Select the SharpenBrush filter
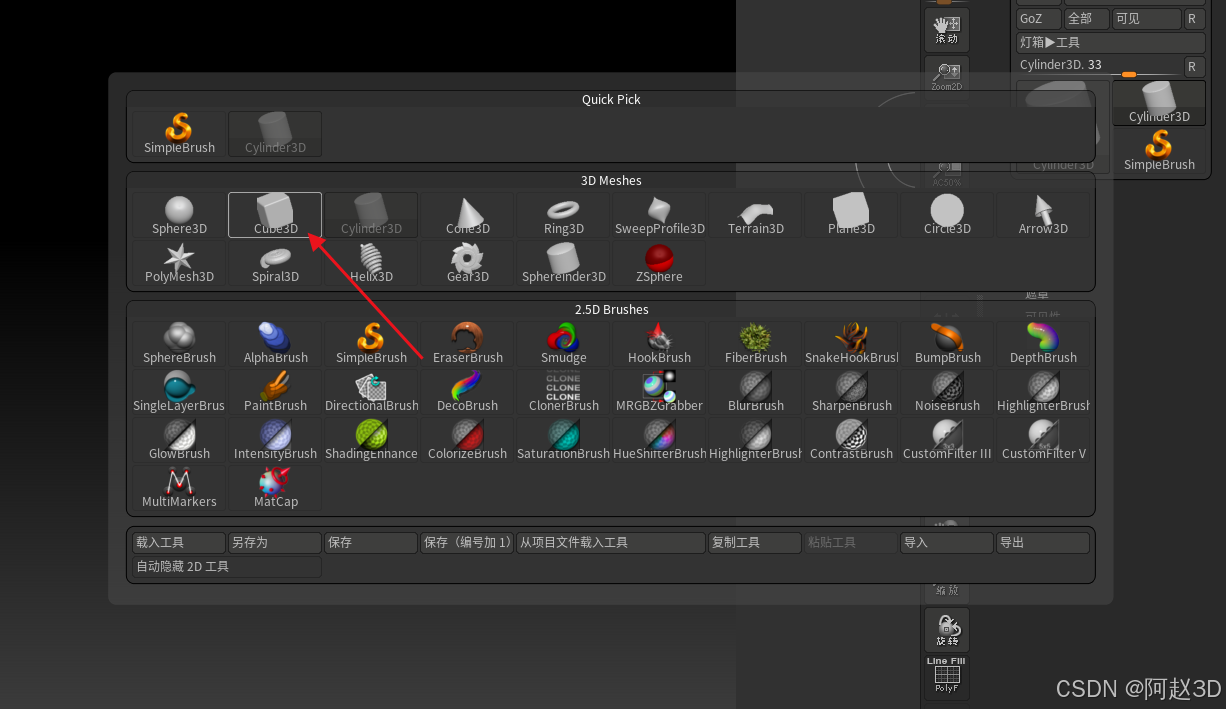This screenshot has width=1226, height=709. (851, 392)
